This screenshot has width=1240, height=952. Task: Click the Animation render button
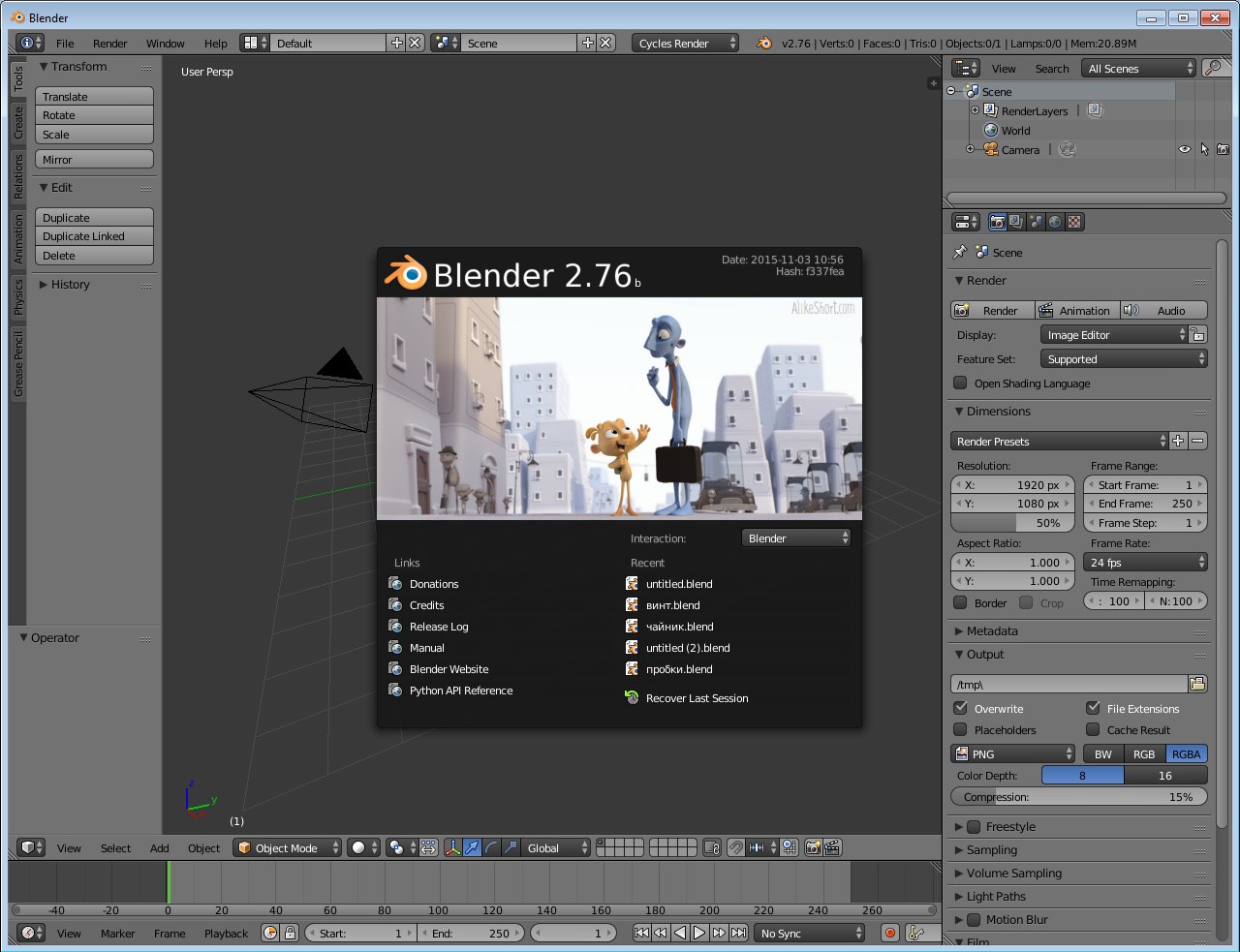tap(1077, 310)
